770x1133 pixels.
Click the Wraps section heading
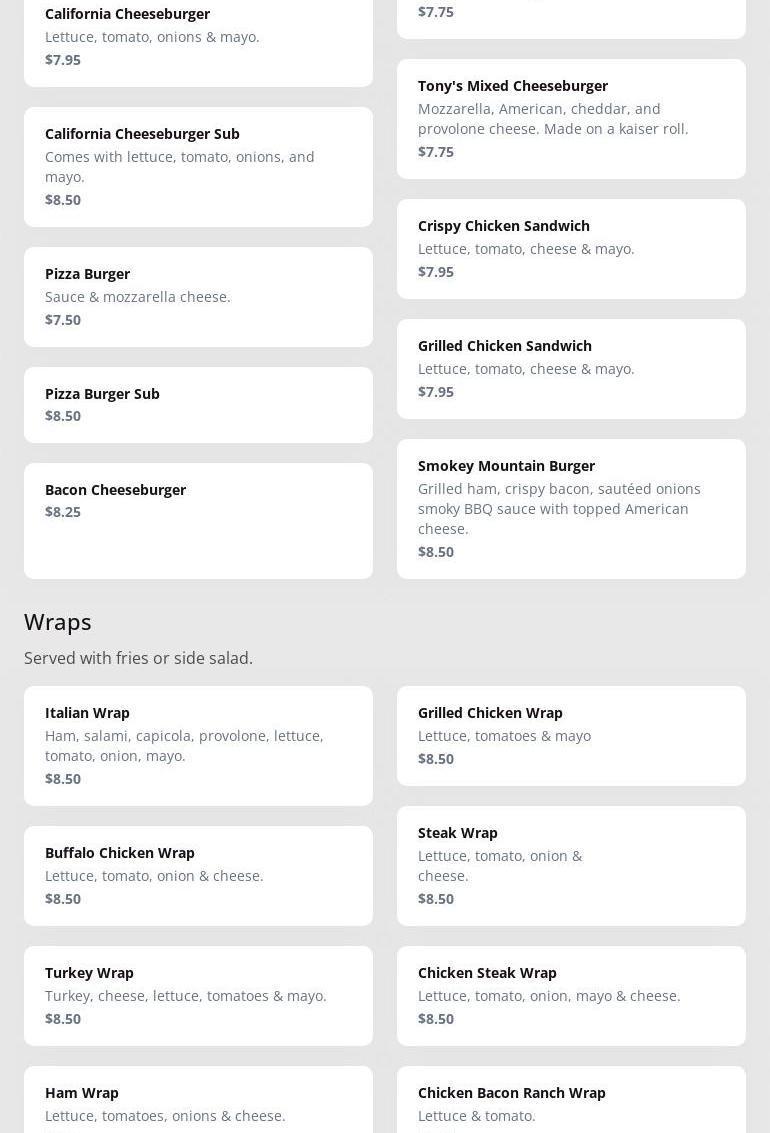[58, 622]
